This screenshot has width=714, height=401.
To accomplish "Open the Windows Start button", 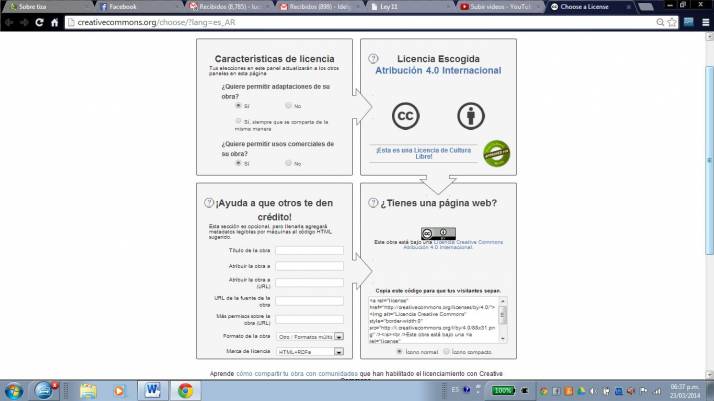I will click(x=13, y=391).
